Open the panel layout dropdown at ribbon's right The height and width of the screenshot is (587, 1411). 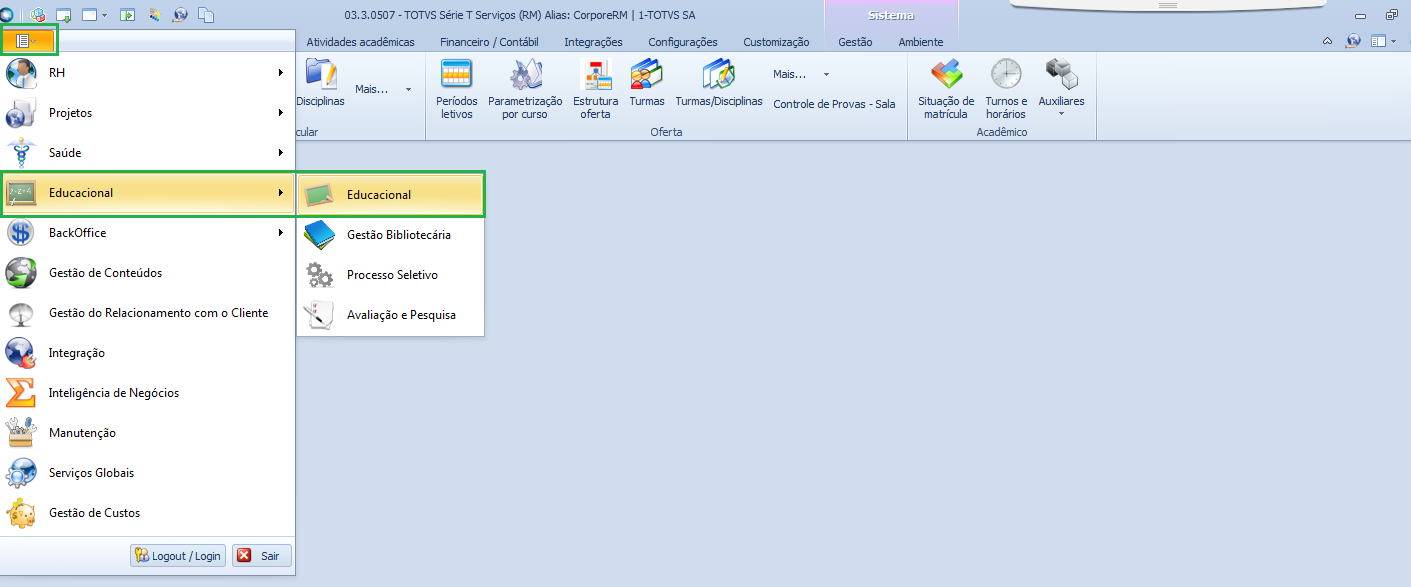[1383, 42]
